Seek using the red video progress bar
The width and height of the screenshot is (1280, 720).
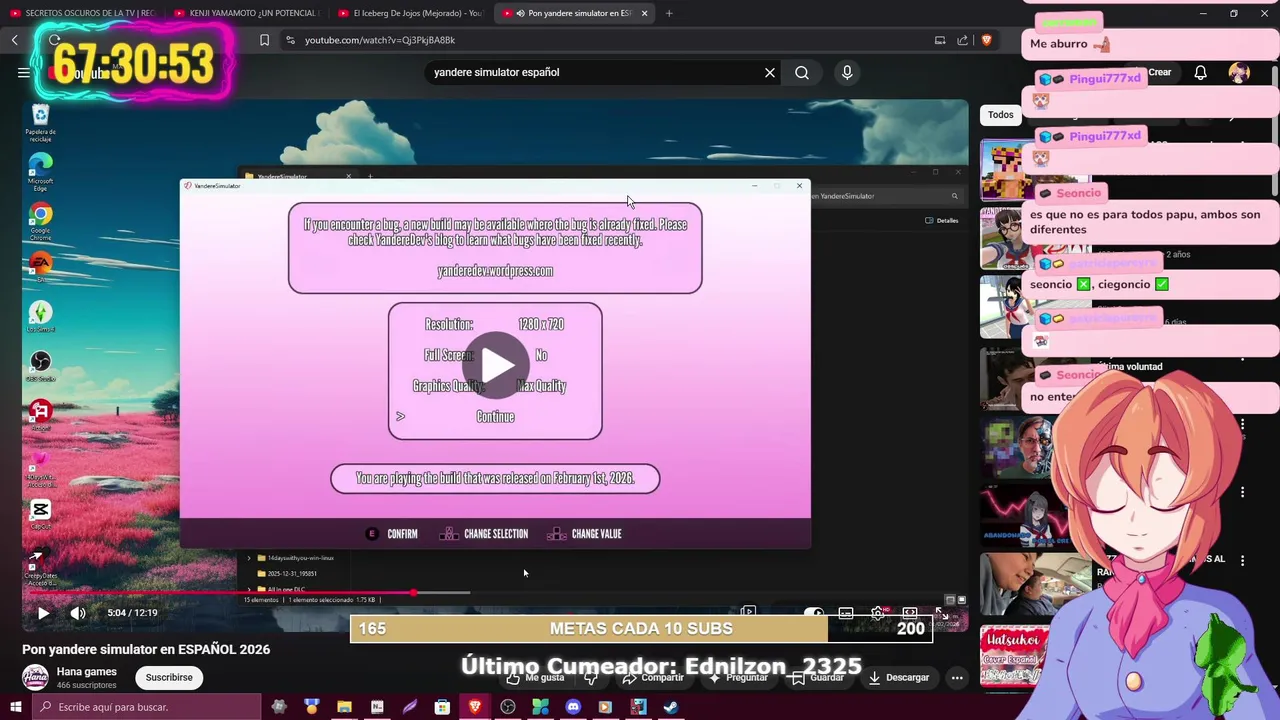click(x=218, y=593)
